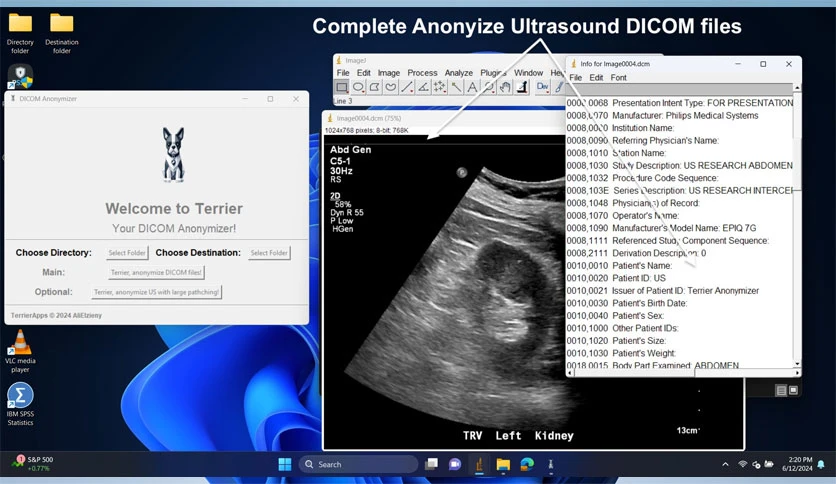Viewport: 836px width, 484px height.
Task: Open the notification bell in system tray
Action: [821, 464]
